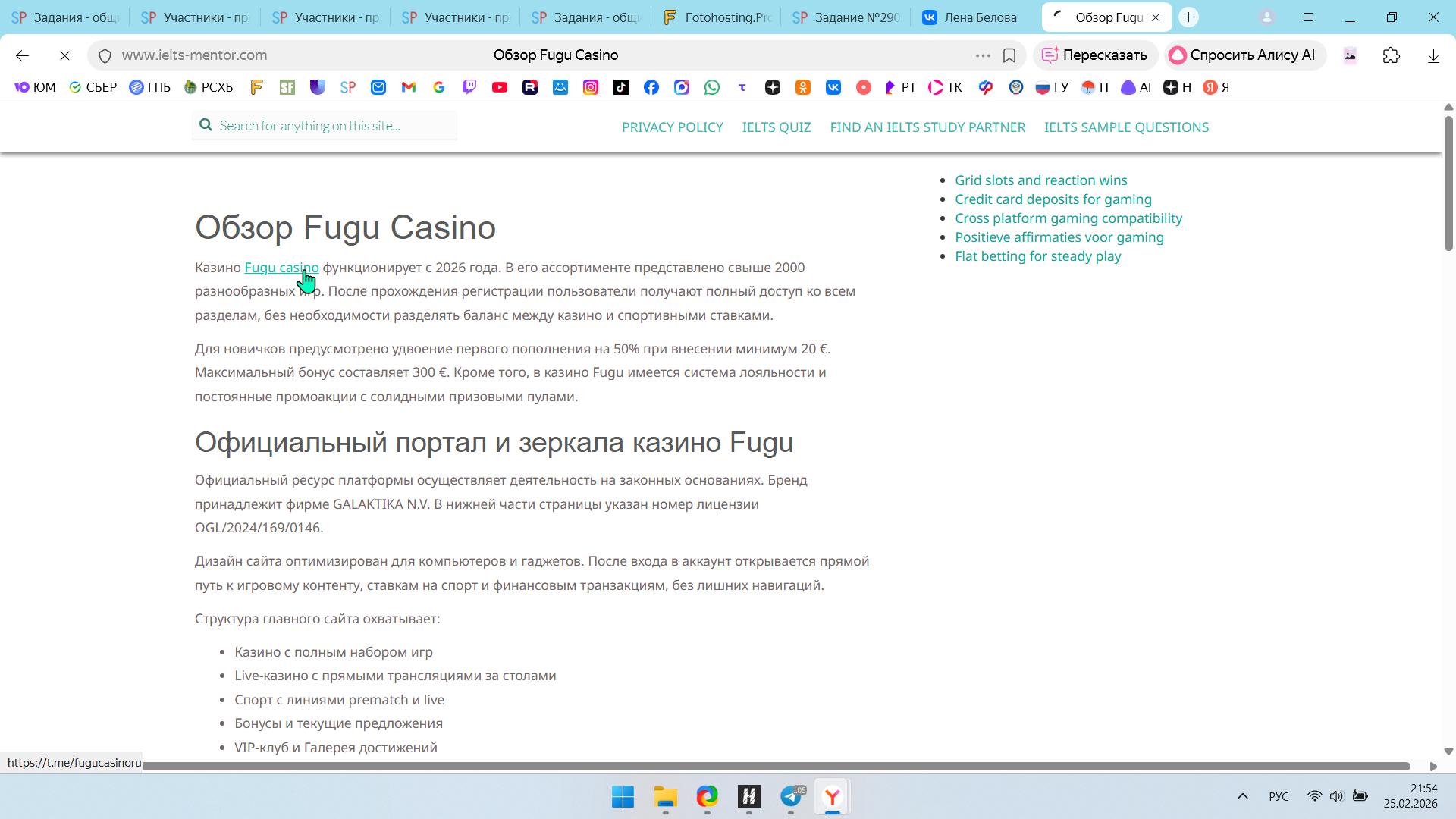Click the WhatsApp bookmark icon

[712, 87]
